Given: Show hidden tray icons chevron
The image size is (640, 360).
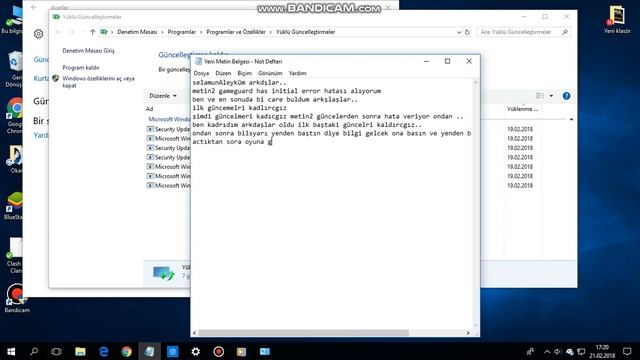Looking at the screenshot, I should [x=547, y=352].
